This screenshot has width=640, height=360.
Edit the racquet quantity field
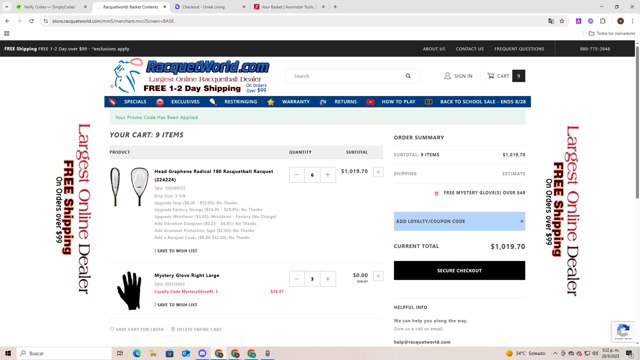click(312, 175)
